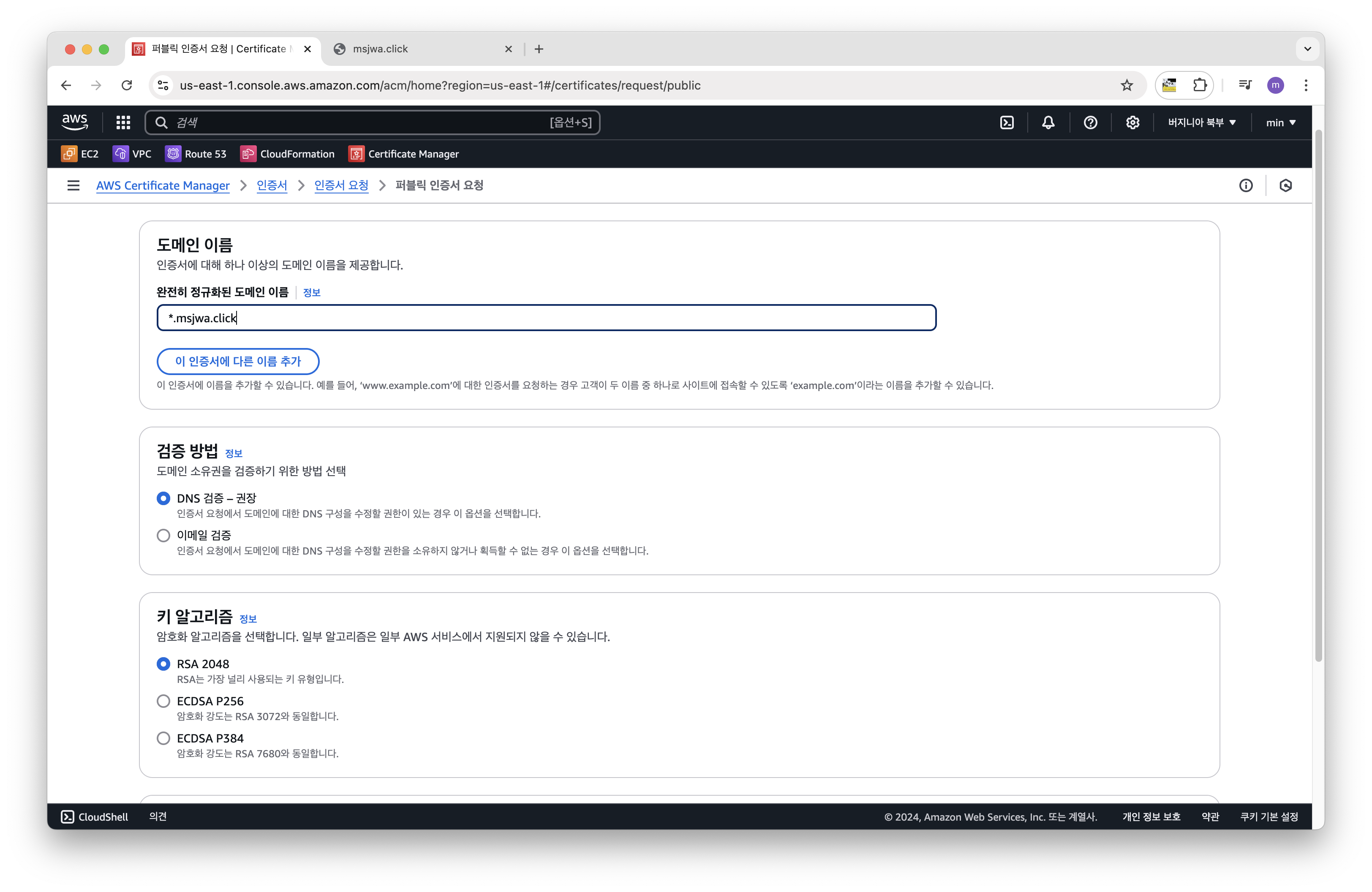1372x892 pixels.
Task: Click add another name to this certificate button
Action: tap(237, 361)
